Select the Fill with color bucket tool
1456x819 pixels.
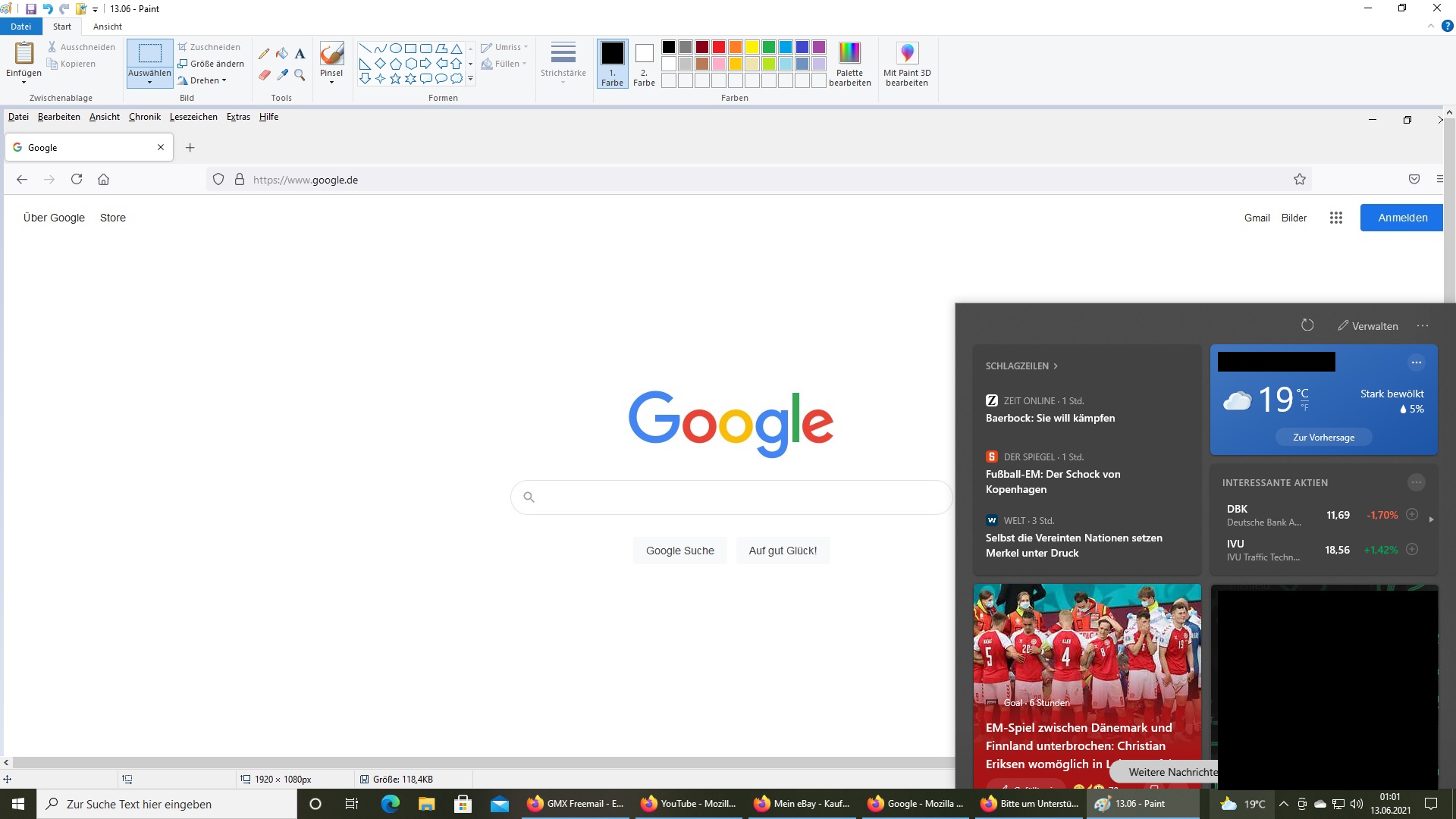(x=282, y=54)
